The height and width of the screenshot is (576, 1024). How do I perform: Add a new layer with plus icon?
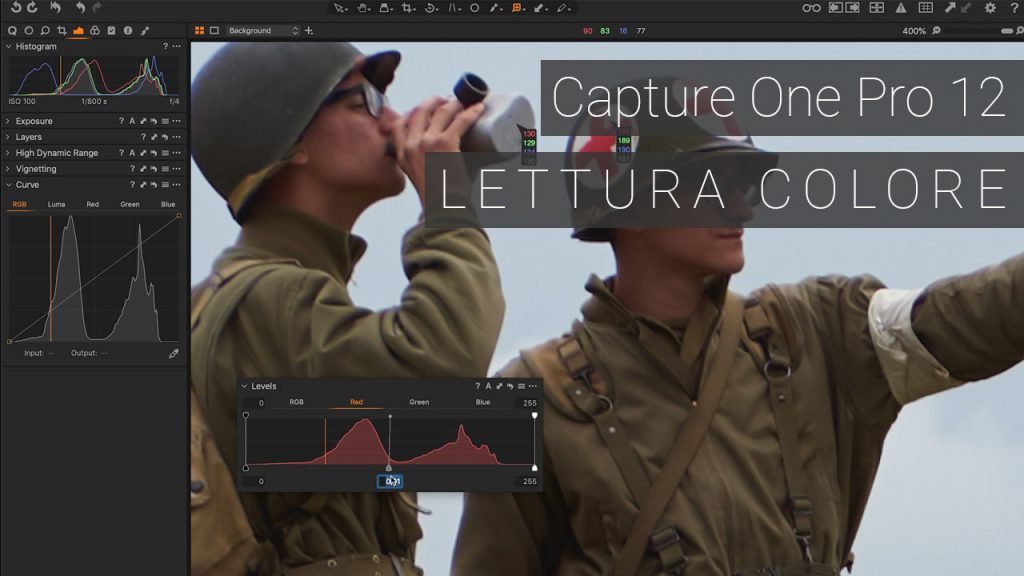(309, 31)
